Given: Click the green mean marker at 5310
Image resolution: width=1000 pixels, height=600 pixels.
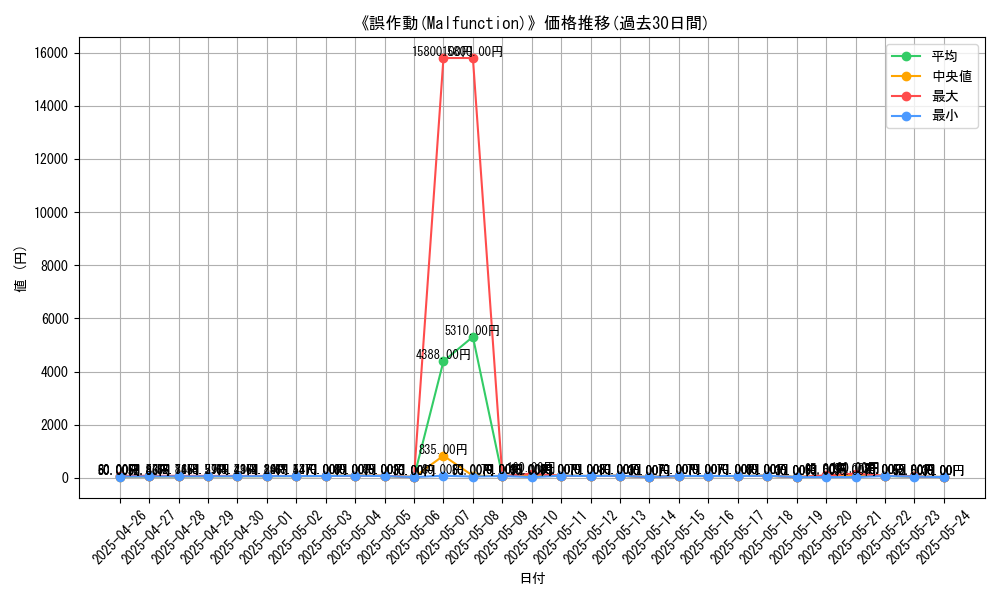Looking at the screenshot, I should coord(473,337).
